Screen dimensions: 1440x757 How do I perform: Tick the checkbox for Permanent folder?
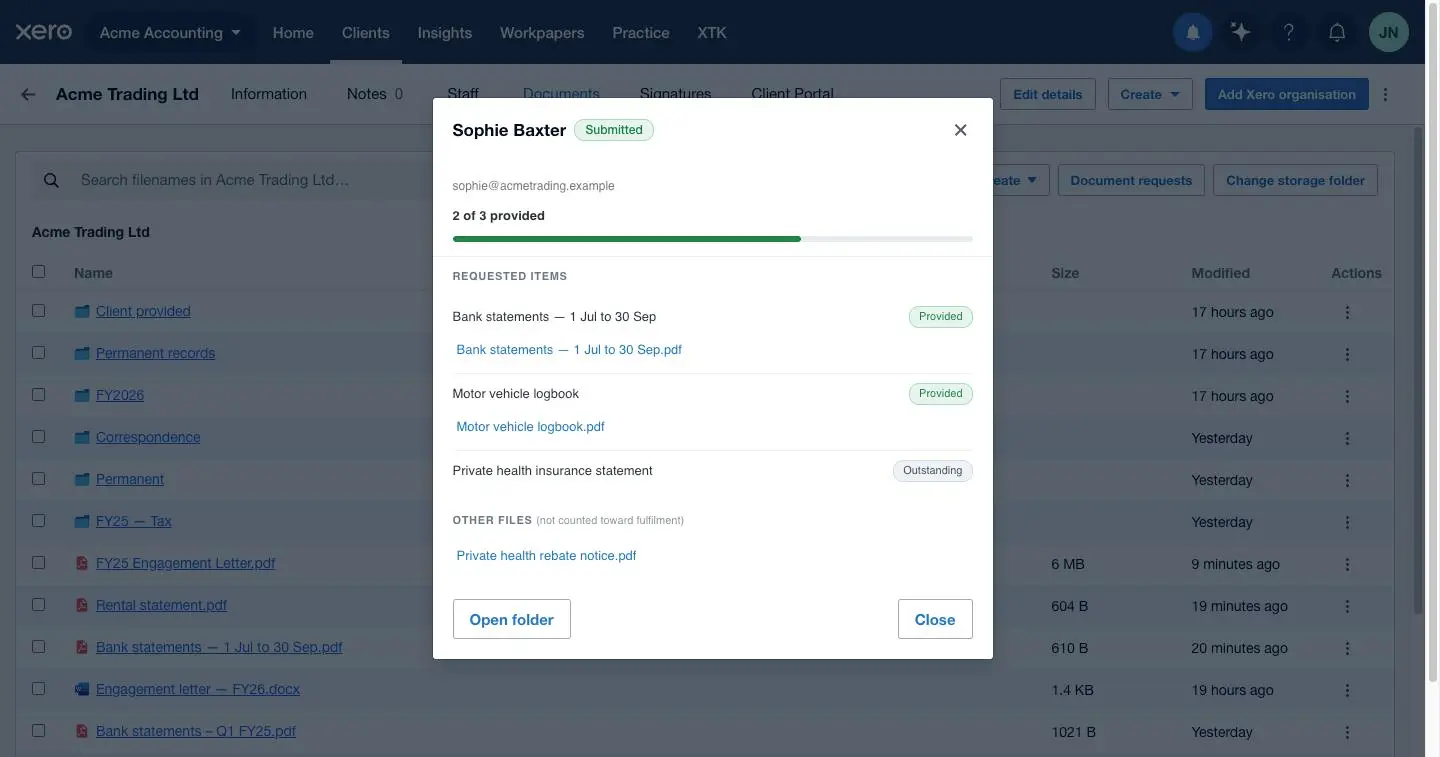click(x=38, y=478)
